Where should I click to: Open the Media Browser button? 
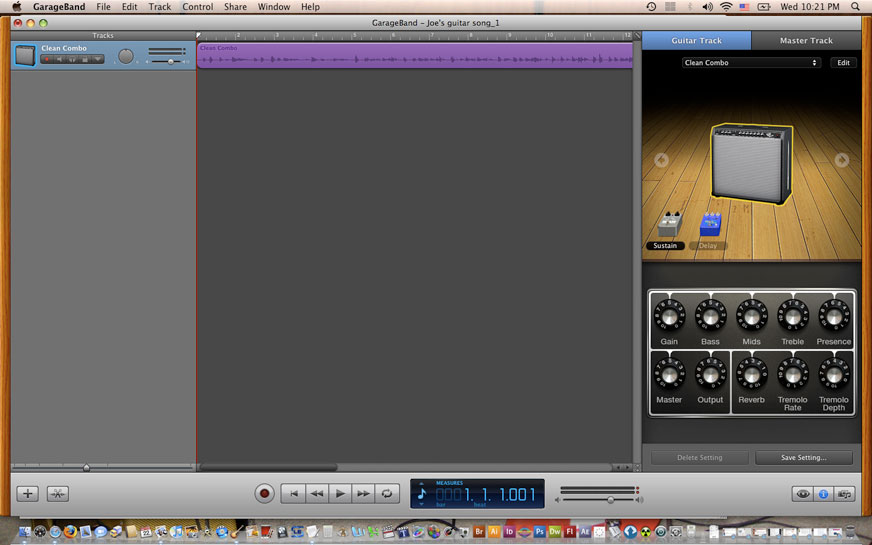tap(844, 494)
